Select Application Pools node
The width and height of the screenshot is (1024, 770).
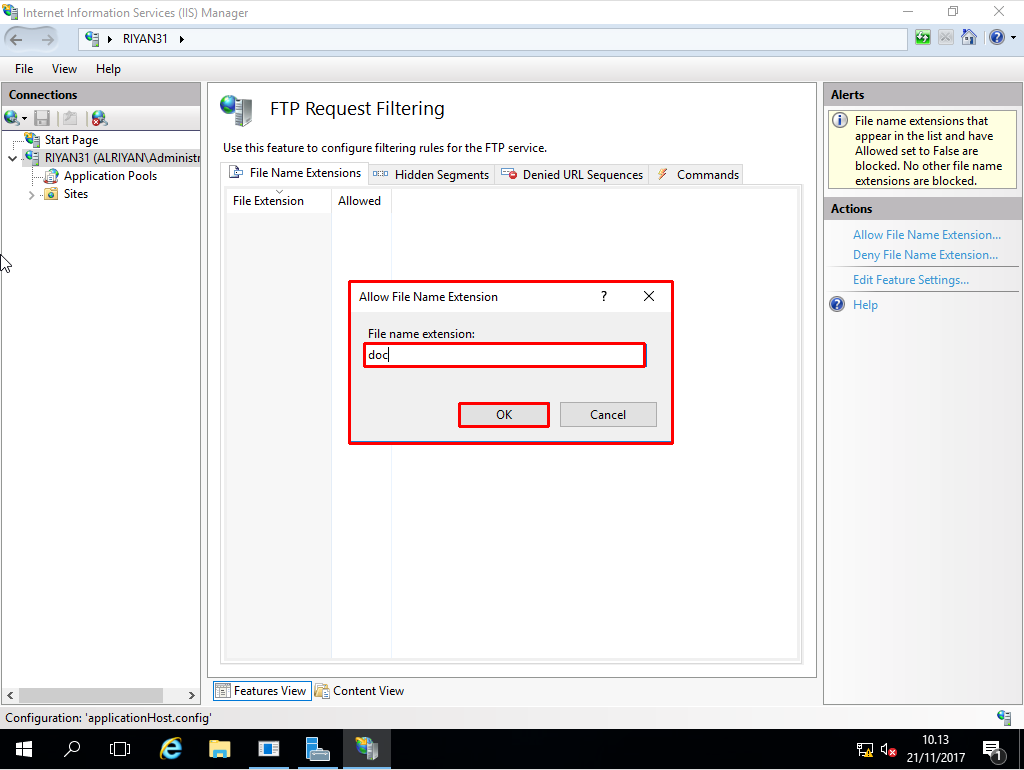(x=110, y=176)
